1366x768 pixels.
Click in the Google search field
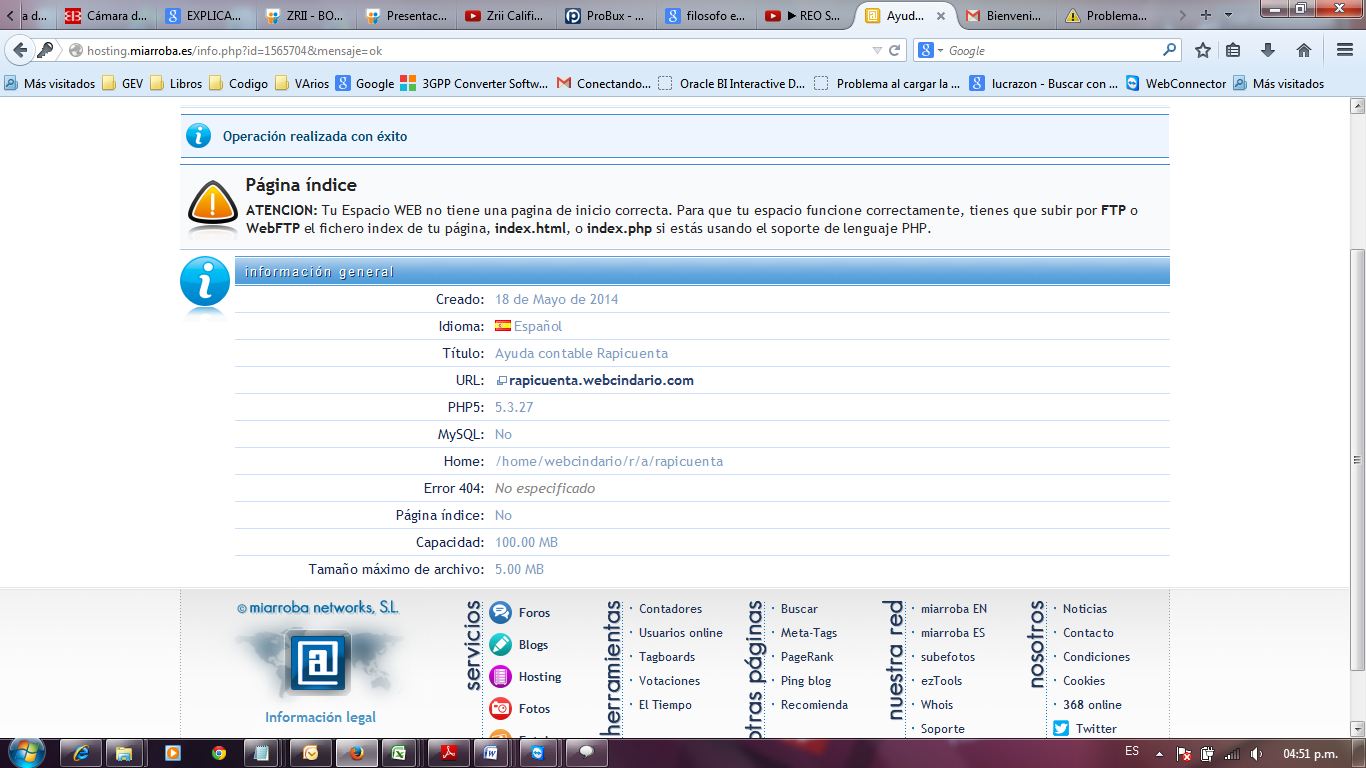coord(1050,50)
